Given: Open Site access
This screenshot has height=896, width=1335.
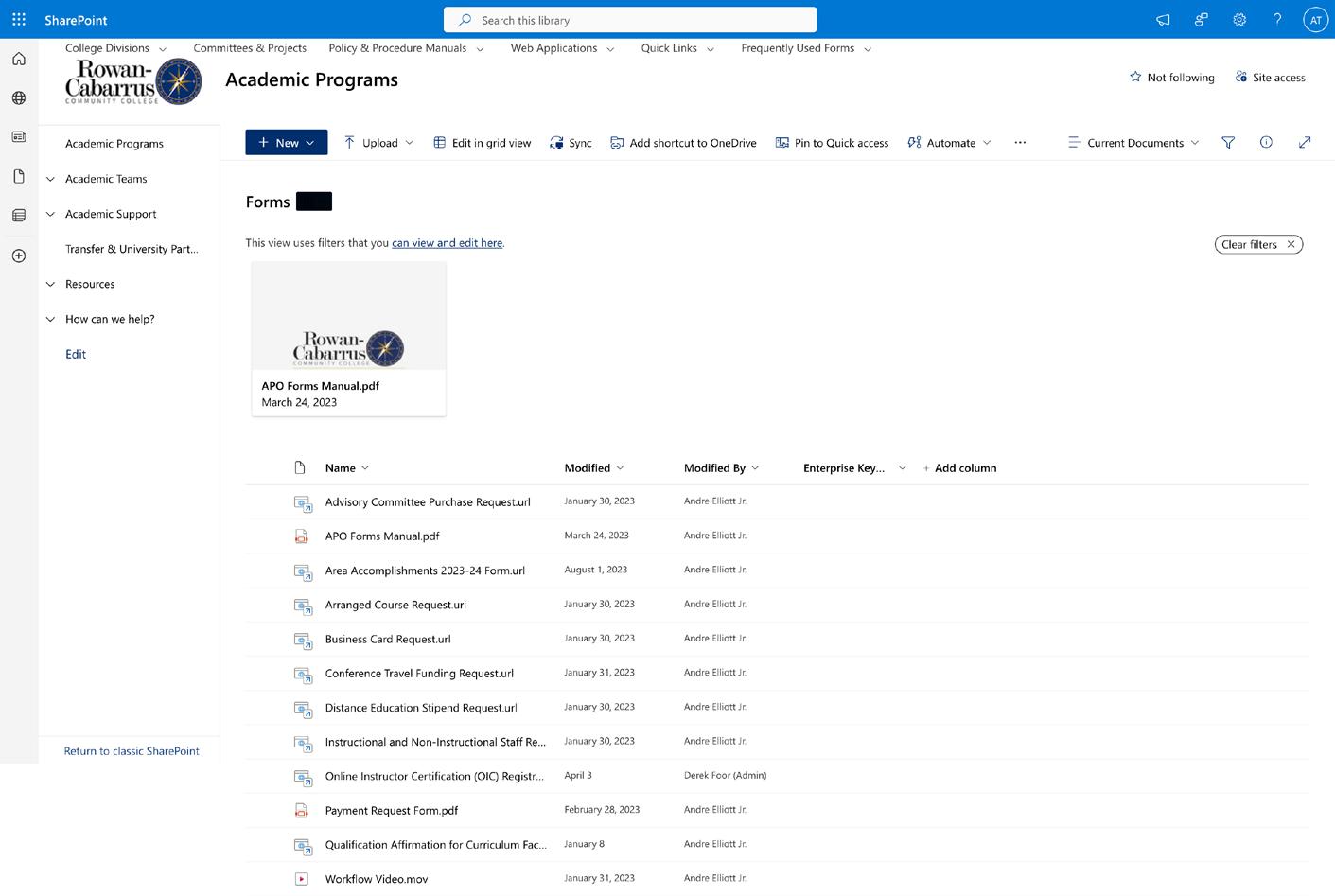Looking at the screenshot, I should tap(1271, 78).
